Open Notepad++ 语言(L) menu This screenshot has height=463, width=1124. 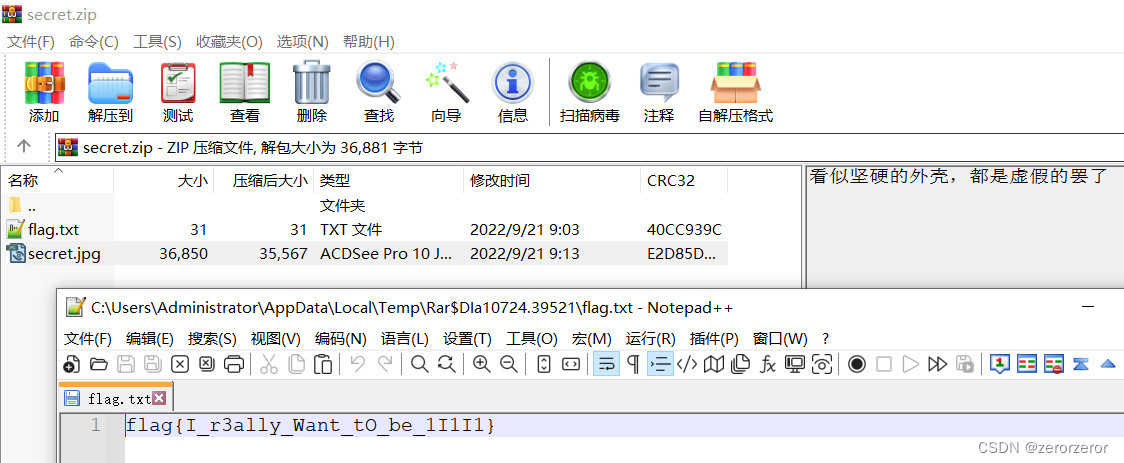405,338
